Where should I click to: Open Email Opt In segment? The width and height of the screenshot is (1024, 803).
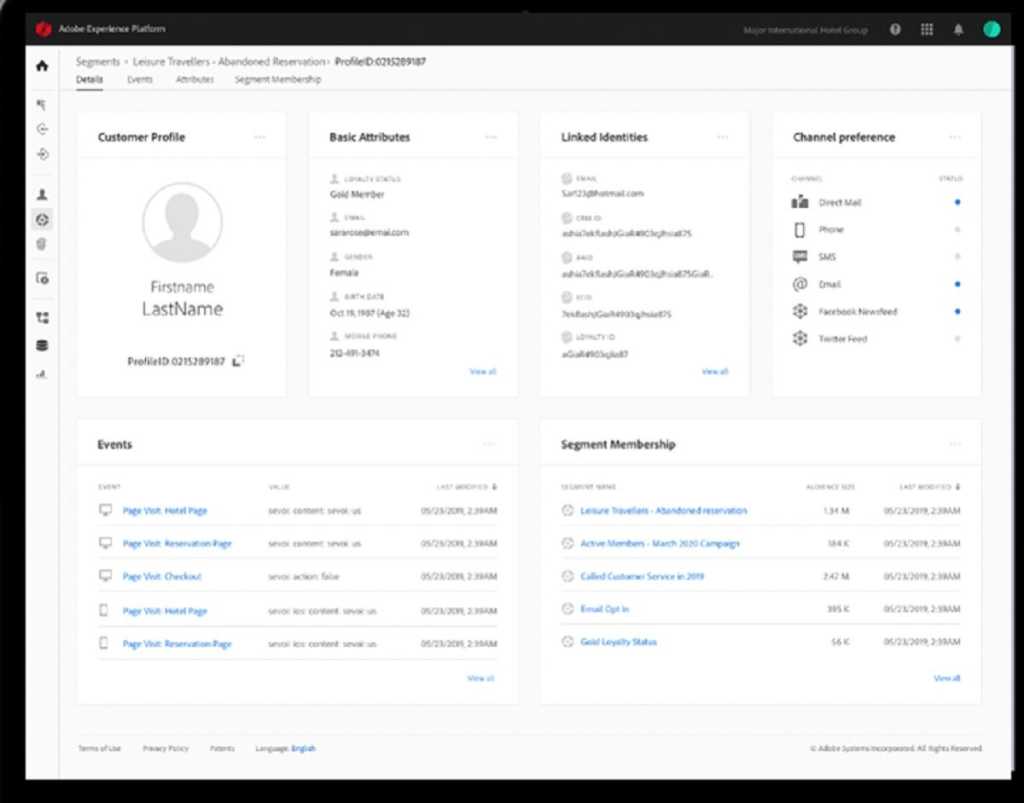click(x=605, y=609)
